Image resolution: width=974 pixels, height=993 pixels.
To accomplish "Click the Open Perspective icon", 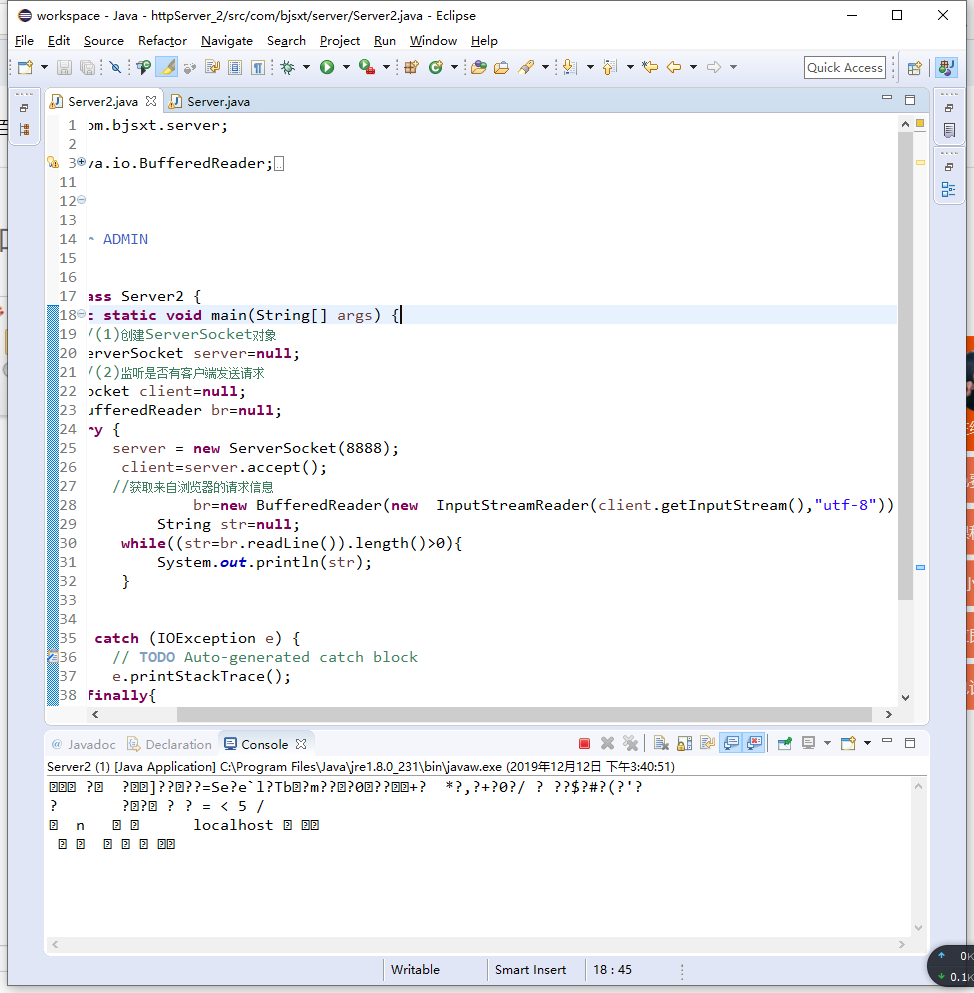I will pos(914,68).
